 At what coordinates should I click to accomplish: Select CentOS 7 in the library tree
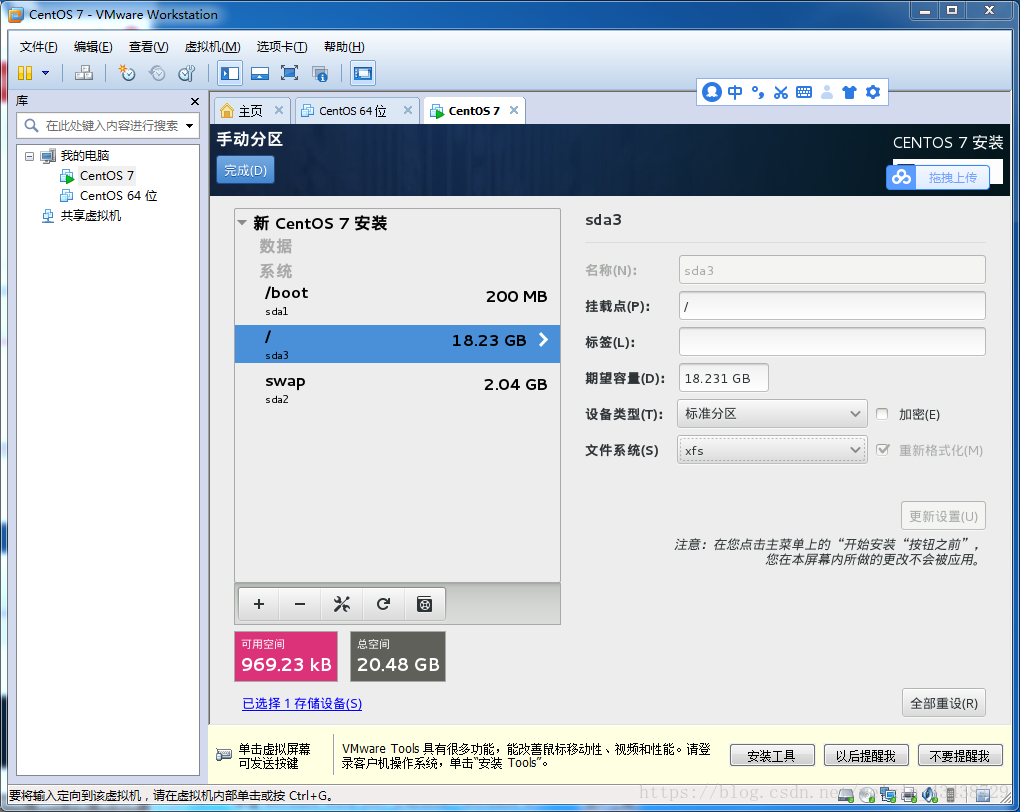pos(107,176)
